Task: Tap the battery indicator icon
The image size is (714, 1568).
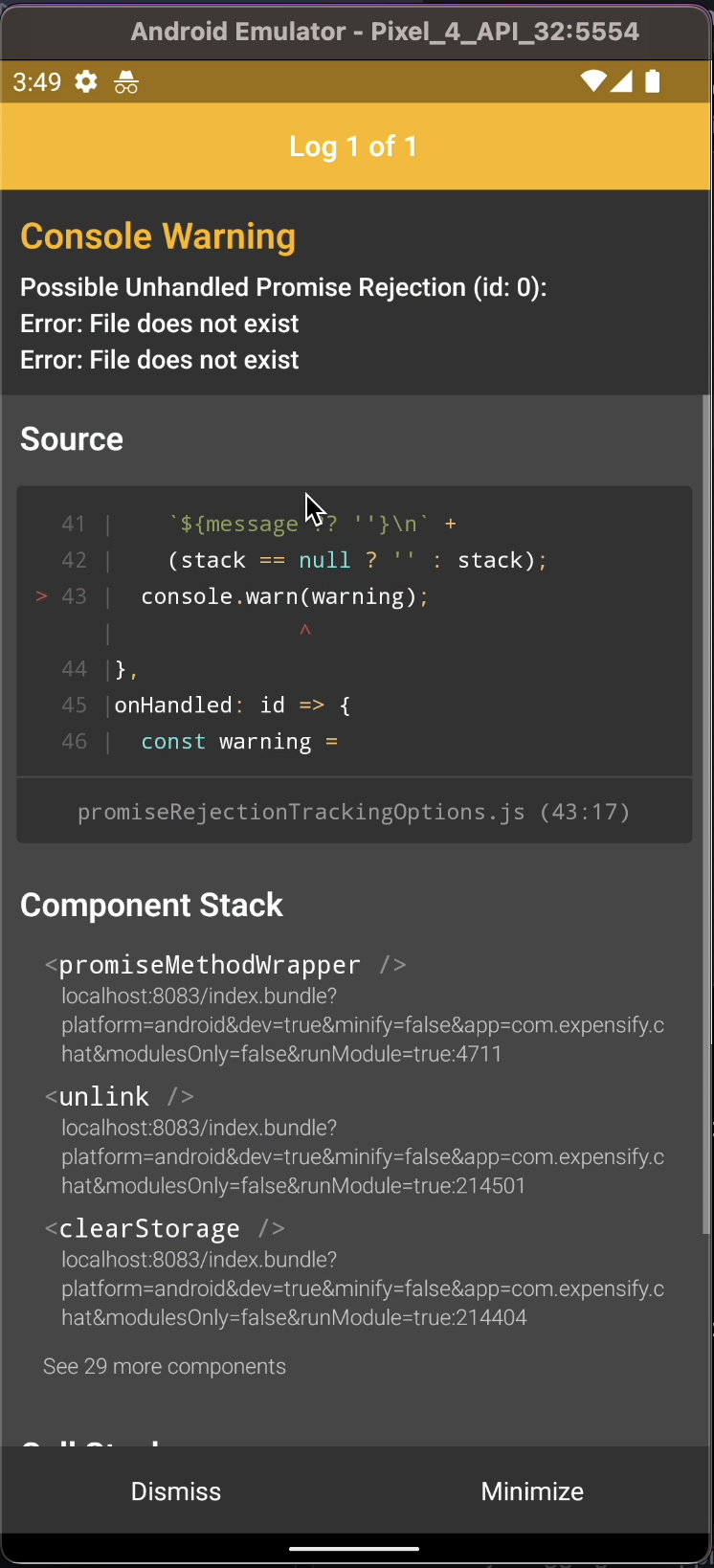Action: (x=654, y=81)
